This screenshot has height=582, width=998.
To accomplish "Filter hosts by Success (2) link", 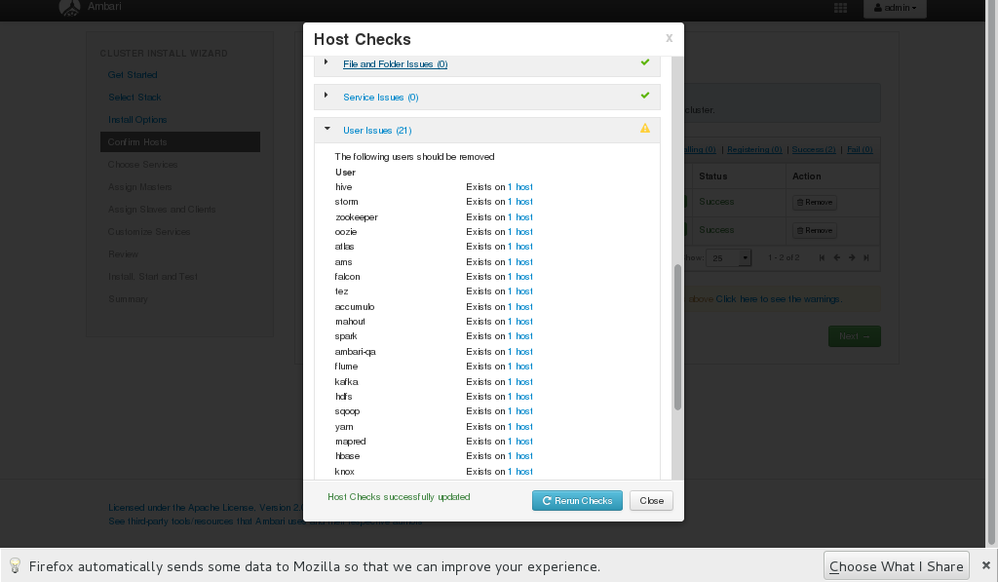I will click(813, 150).
